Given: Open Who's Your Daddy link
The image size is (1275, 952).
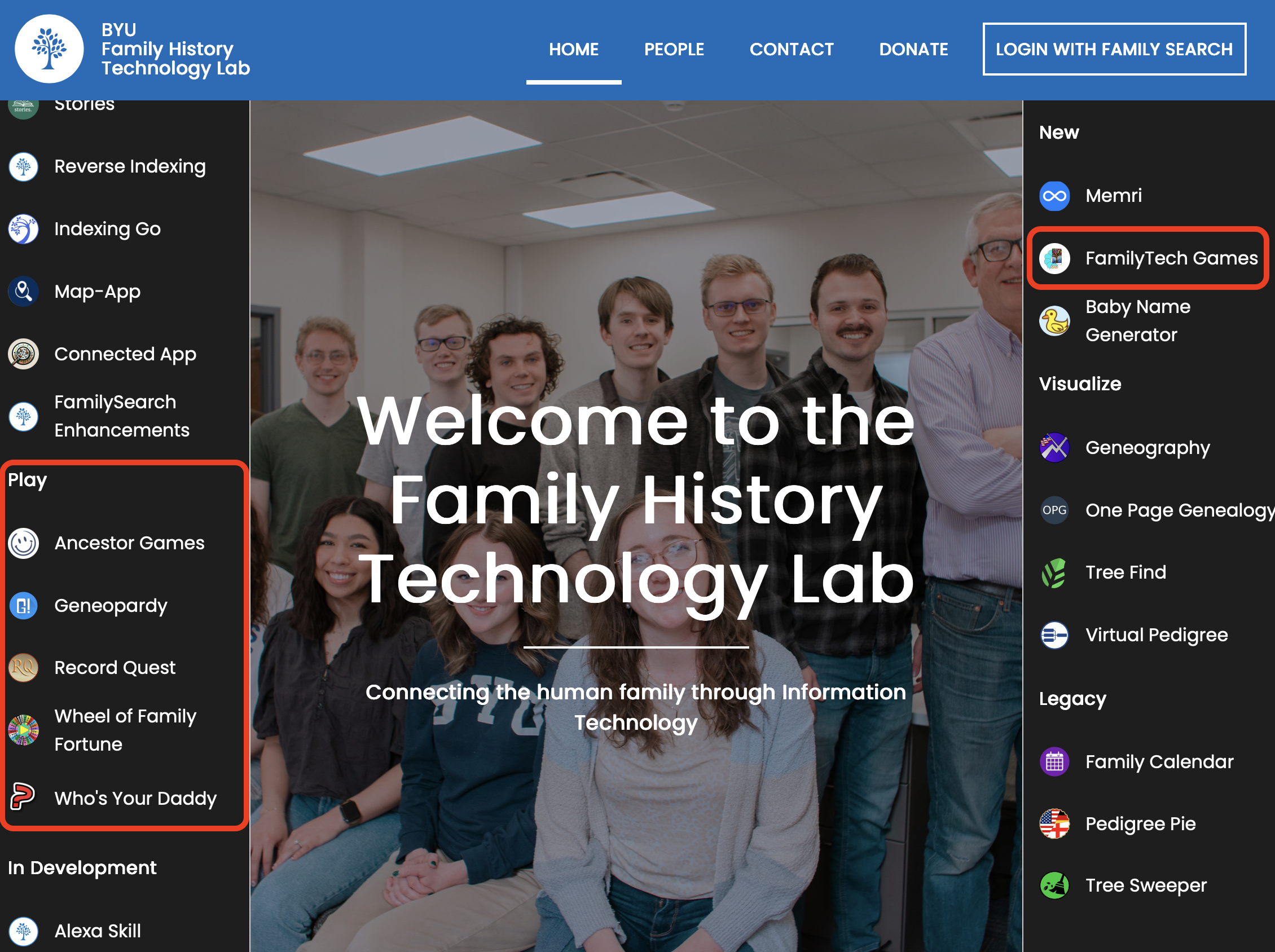Looking at the screenshot, I should (x=135, y=798).
